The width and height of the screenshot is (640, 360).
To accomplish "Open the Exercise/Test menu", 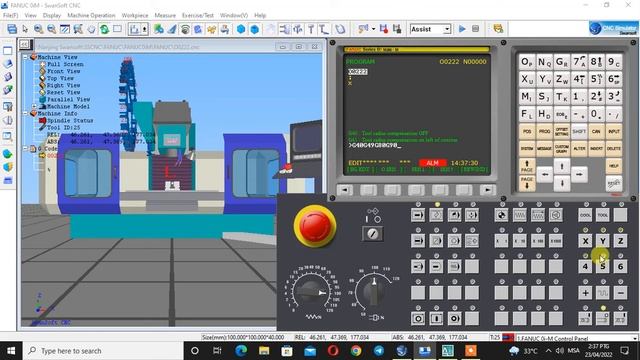I will 198,15.
